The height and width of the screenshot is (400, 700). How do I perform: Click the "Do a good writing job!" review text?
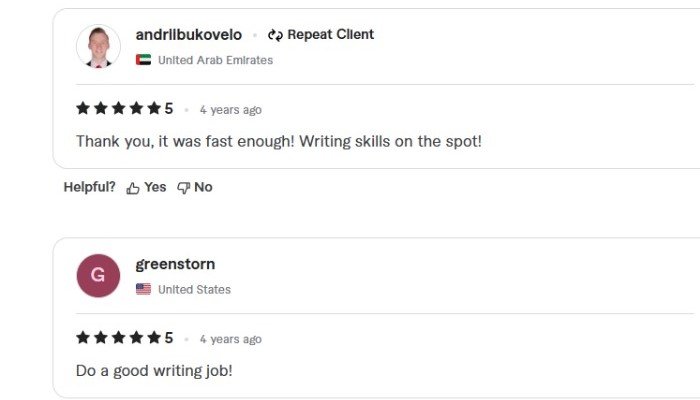click(154, 370)
